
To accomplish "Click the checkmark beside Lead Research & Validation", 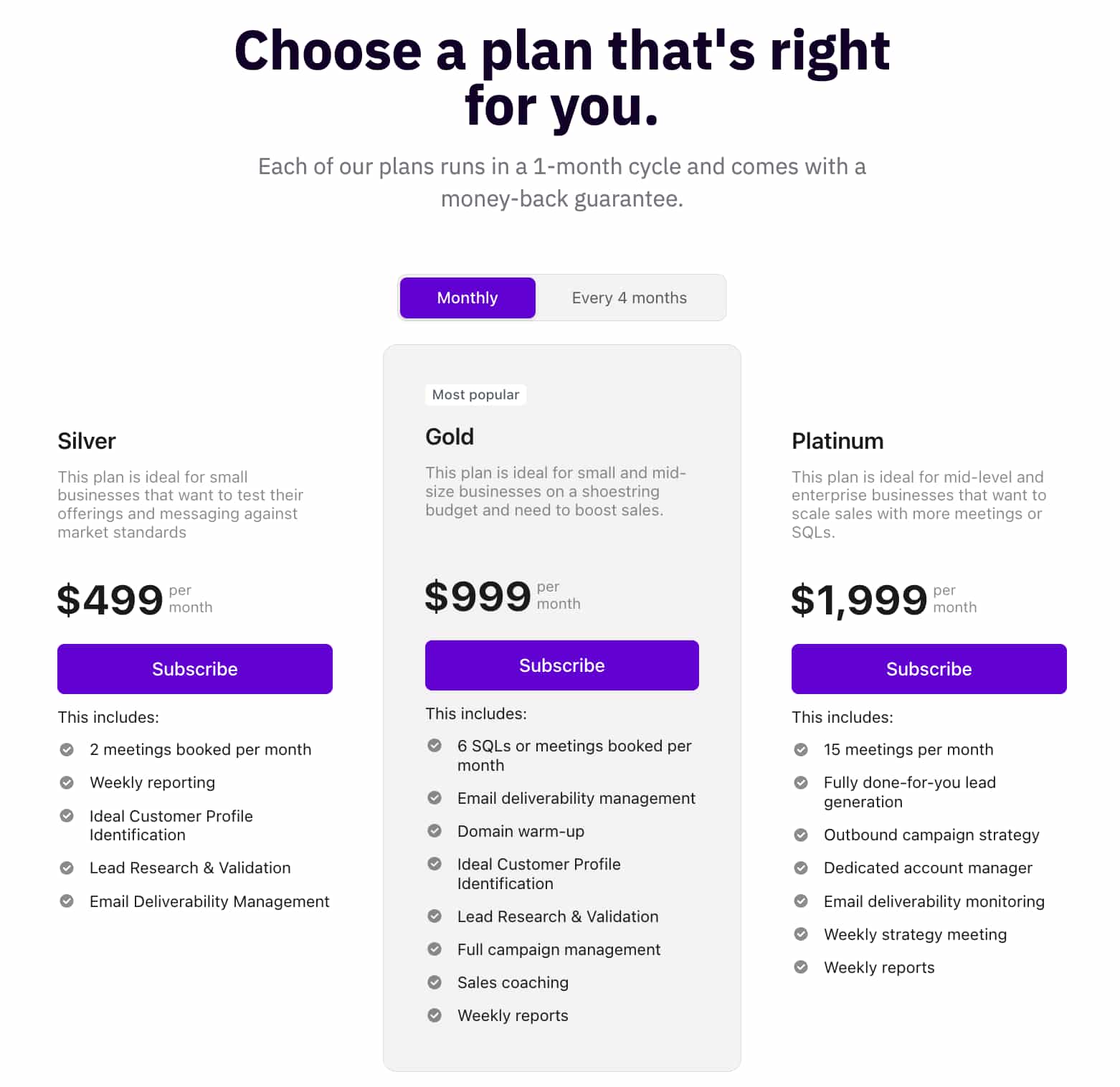I will tap(67, 868).
